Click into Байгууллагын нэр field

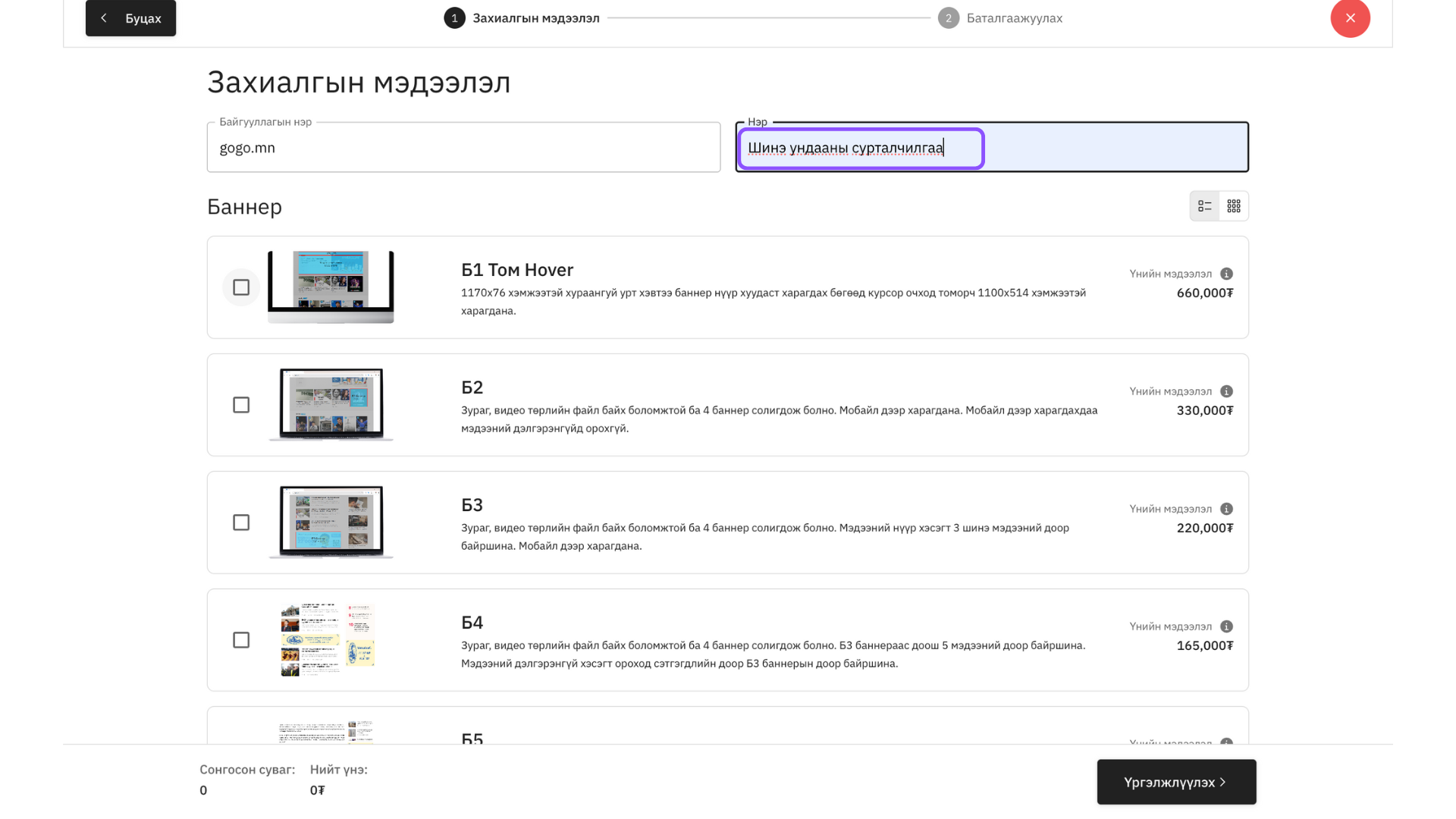pos(463,148)
